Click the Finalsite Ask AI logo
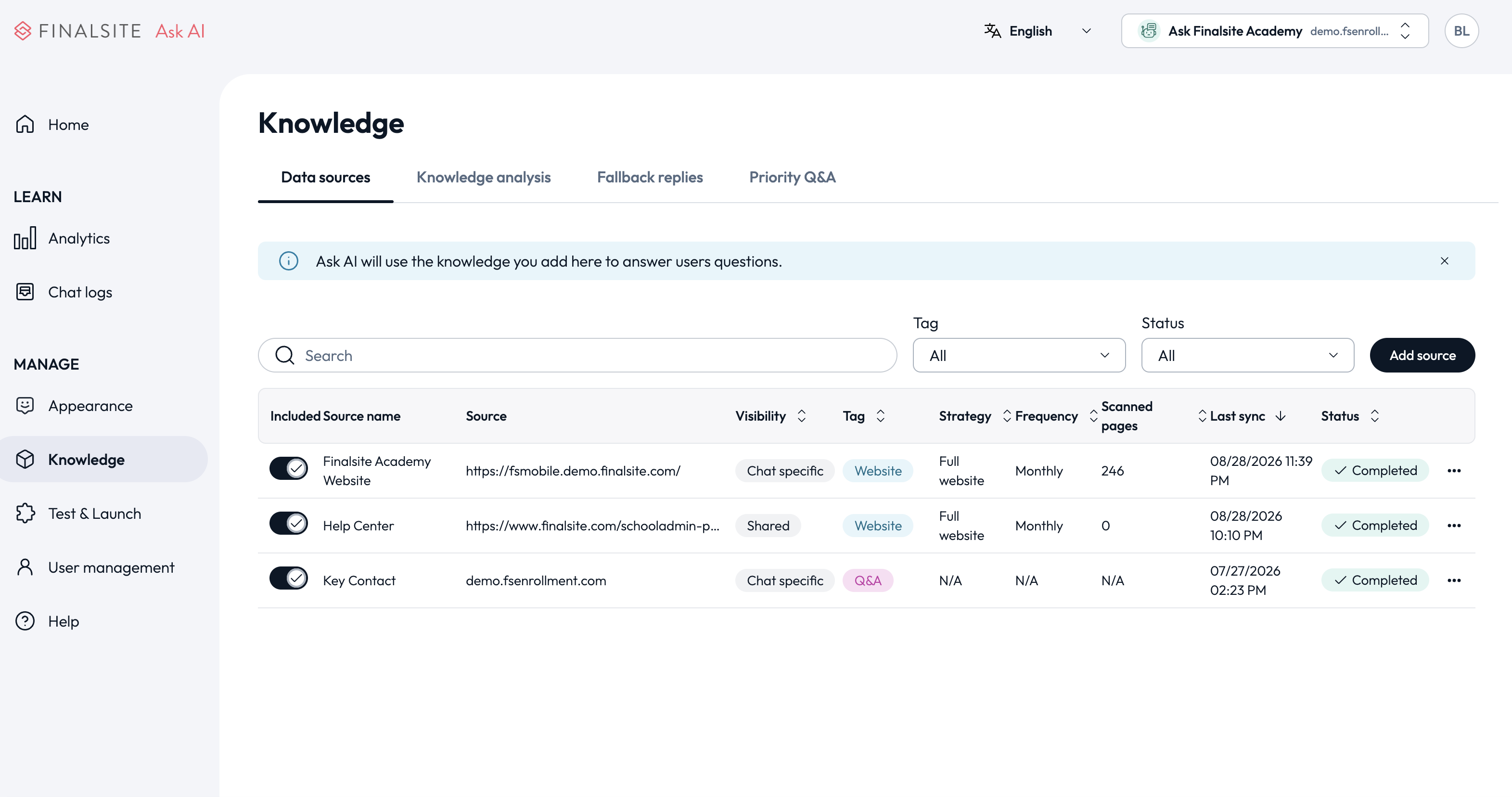 [x=110, y=31]
